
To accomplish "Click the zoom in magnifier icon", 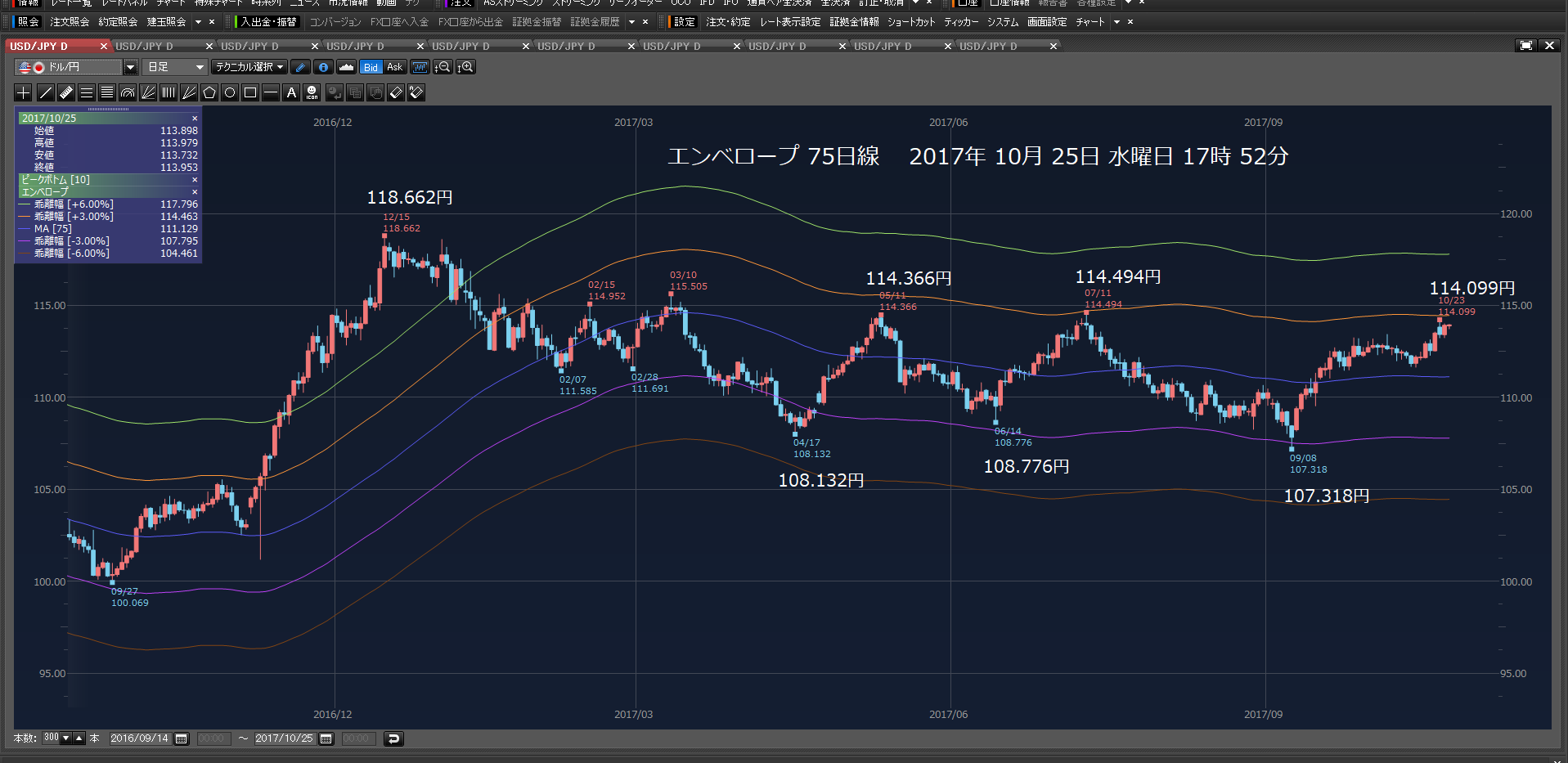I will (465, 67).
